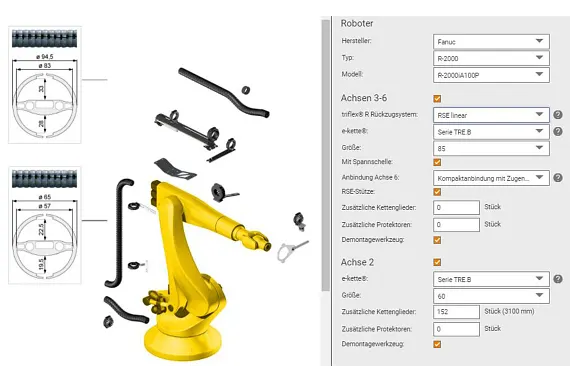Open Achsen 3-6 e-kette dropdown Serie TRE B
This screenshot has width=570, height=380.
click(x=491, y=132)
